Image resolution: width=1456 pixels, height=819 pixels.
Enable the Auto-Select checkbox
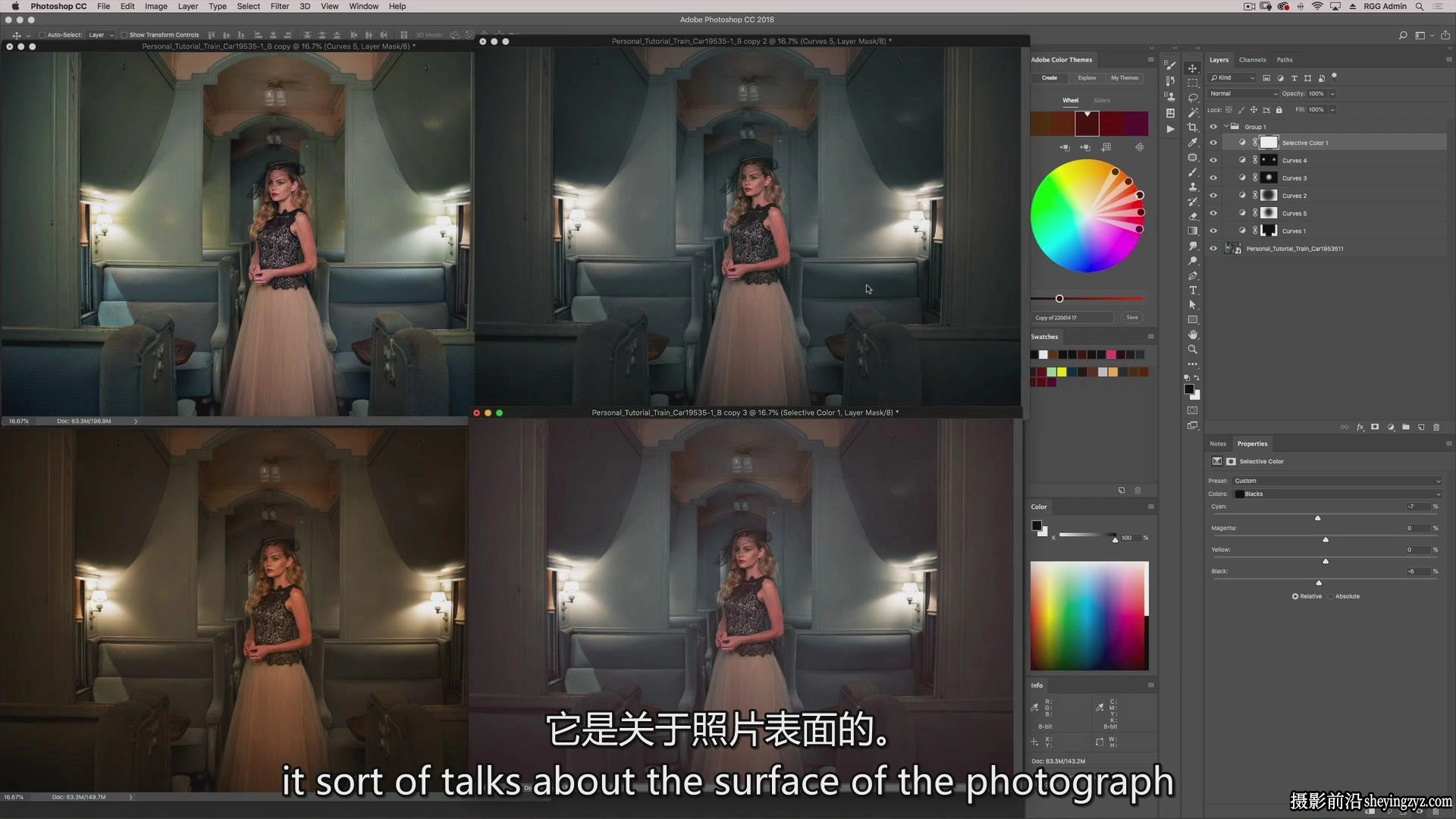coord(42,35)
